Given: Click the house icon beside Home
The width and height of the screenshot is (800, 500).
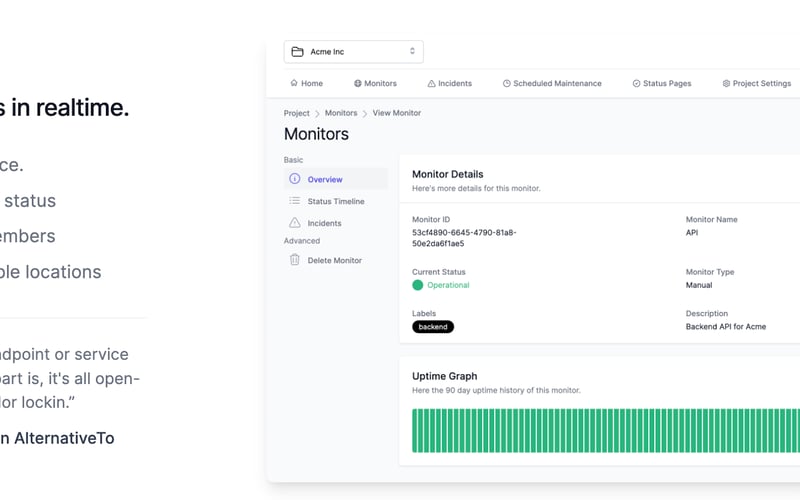Looking at the screenshot, I should (294, 83).
